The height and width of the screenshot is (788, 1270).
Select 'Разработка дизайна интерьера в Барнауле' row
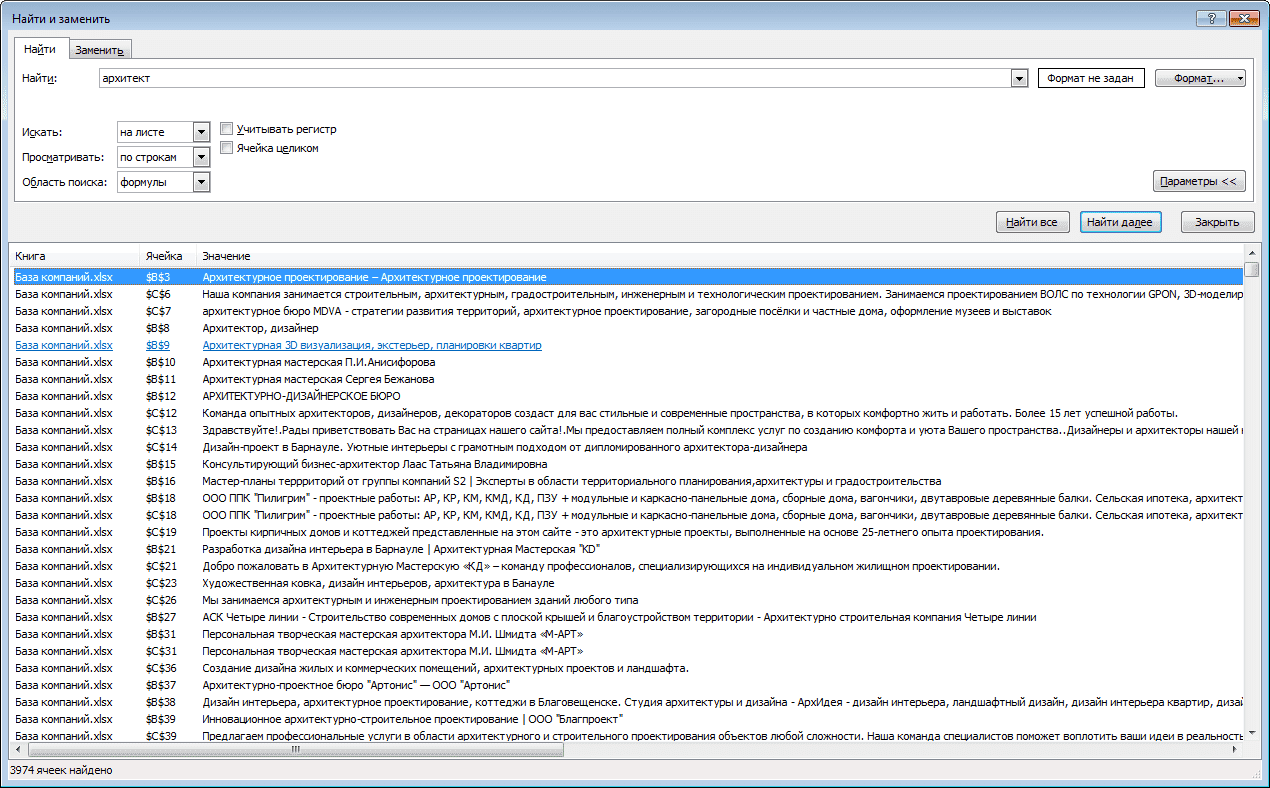pyautogui.click(x=627, y=549)
